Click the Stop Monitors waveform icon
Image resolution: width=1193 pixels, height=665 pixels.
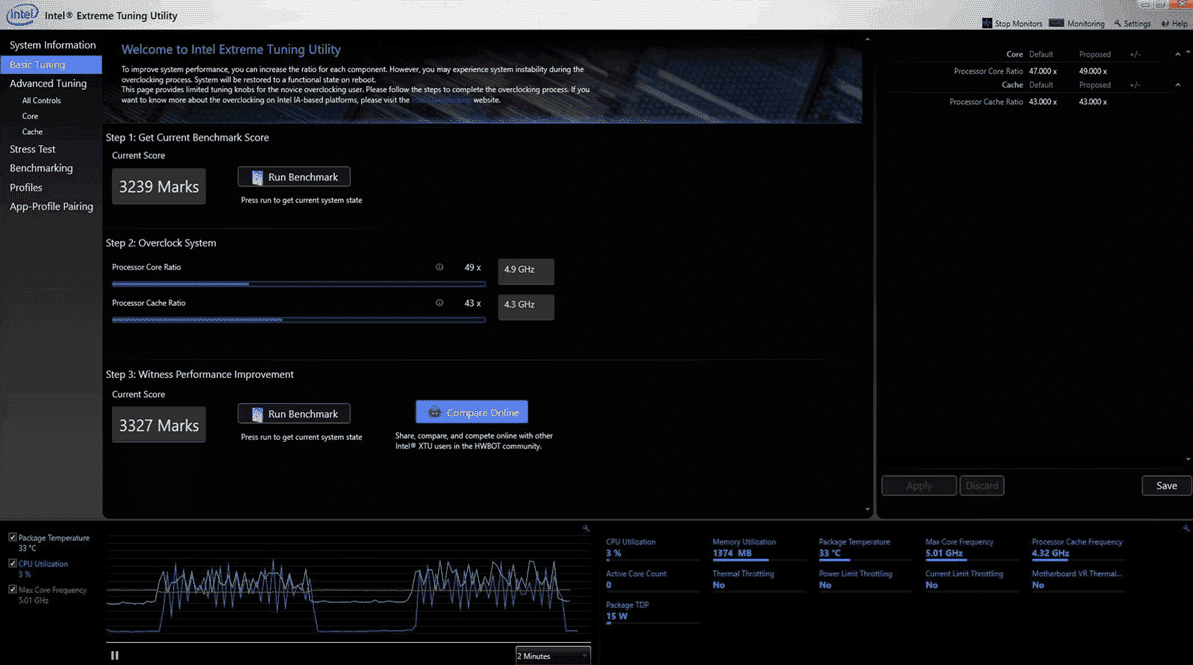(987, 24)
